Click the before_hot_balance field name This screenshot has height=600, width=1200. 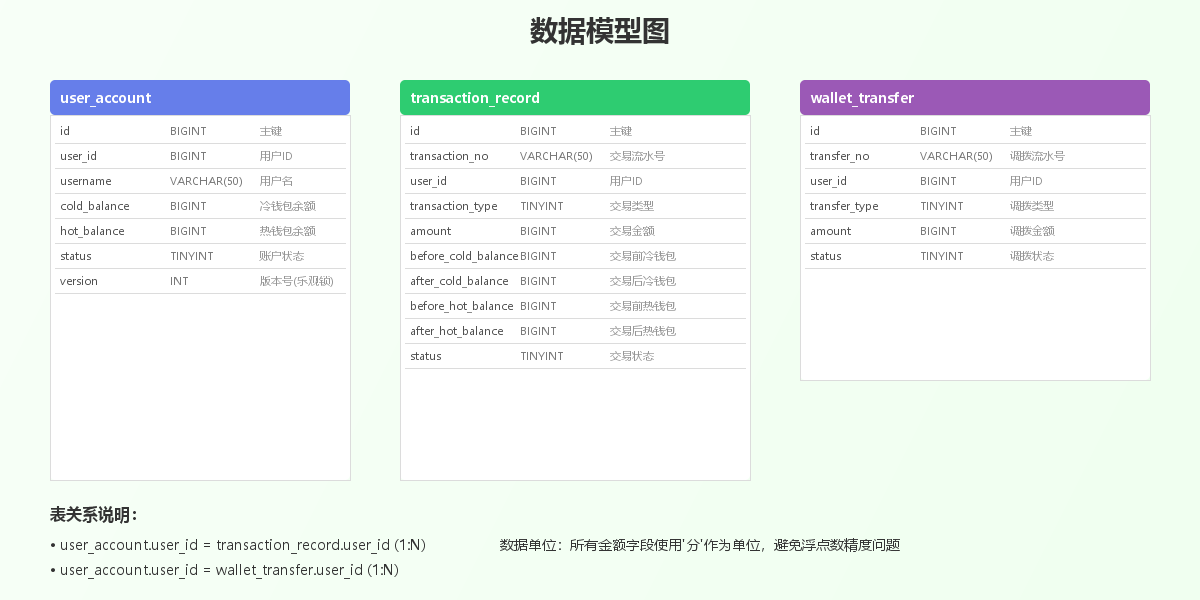coord(462,306)
